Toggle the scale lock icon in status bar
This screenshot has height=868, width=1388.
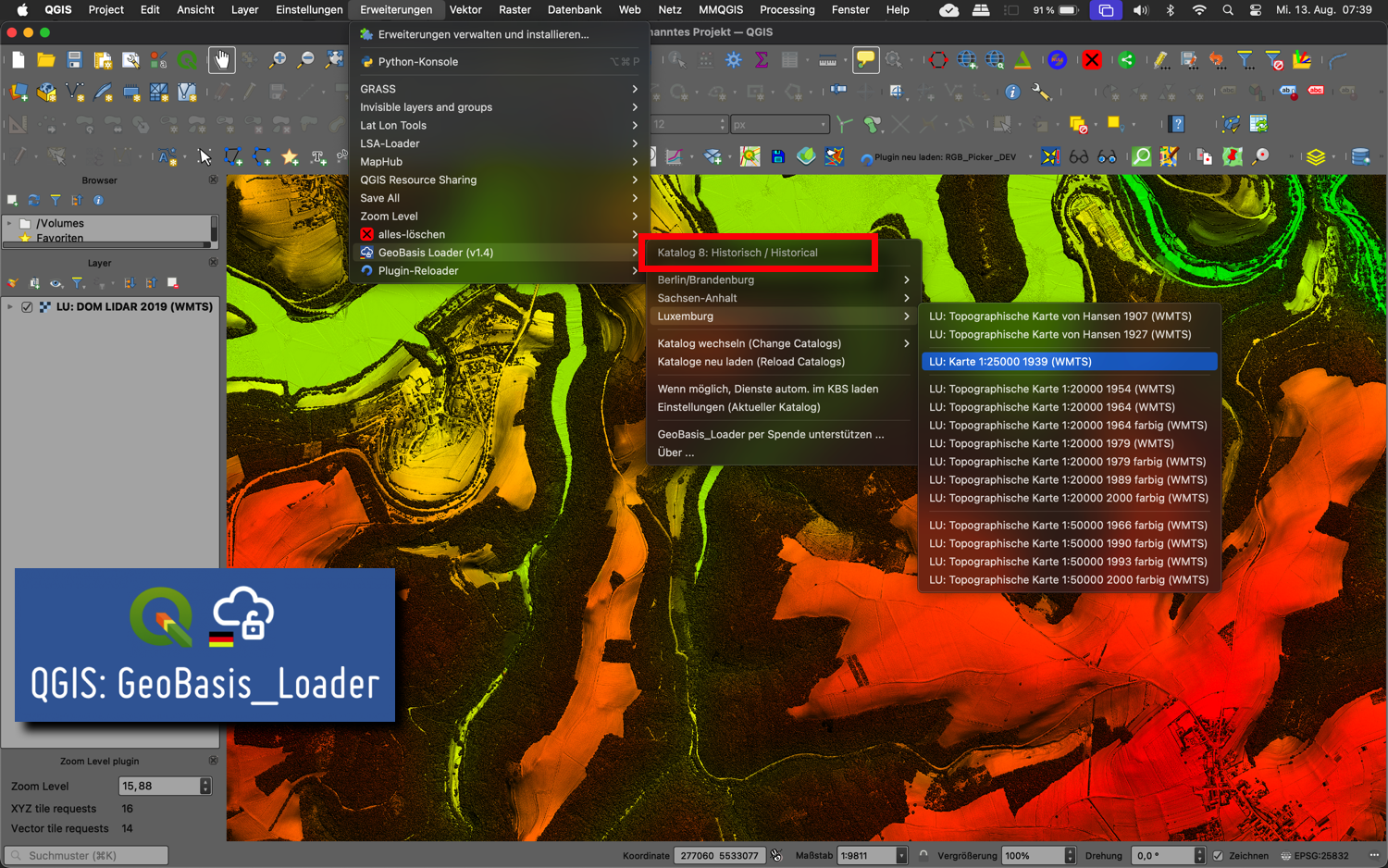point(923,856)
